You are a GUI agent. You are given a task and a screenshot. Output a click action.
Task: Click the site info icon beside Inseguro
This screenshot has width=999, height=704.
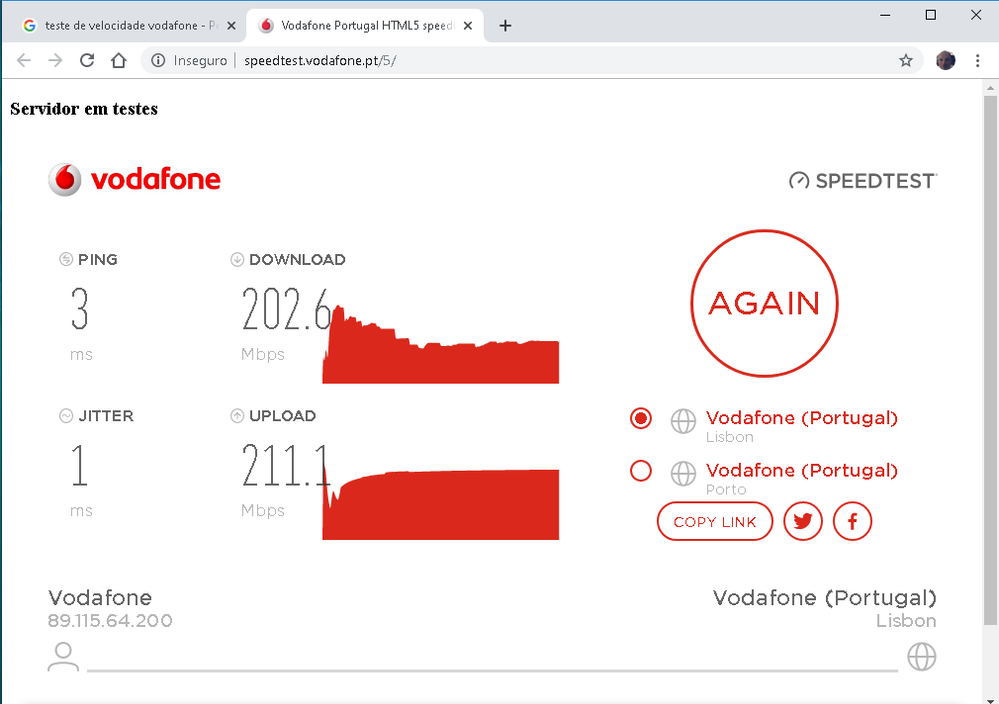[158, 61]
